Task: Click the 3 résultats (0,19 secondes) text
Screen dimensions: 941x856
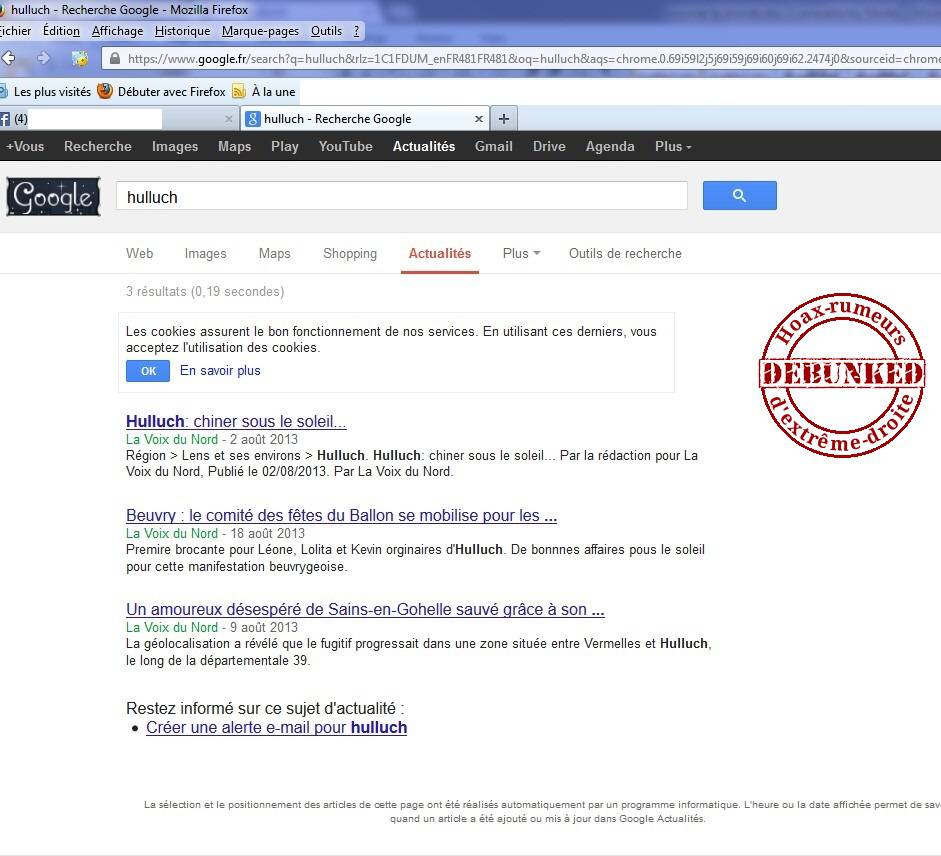Action: (x=205, y=292)
